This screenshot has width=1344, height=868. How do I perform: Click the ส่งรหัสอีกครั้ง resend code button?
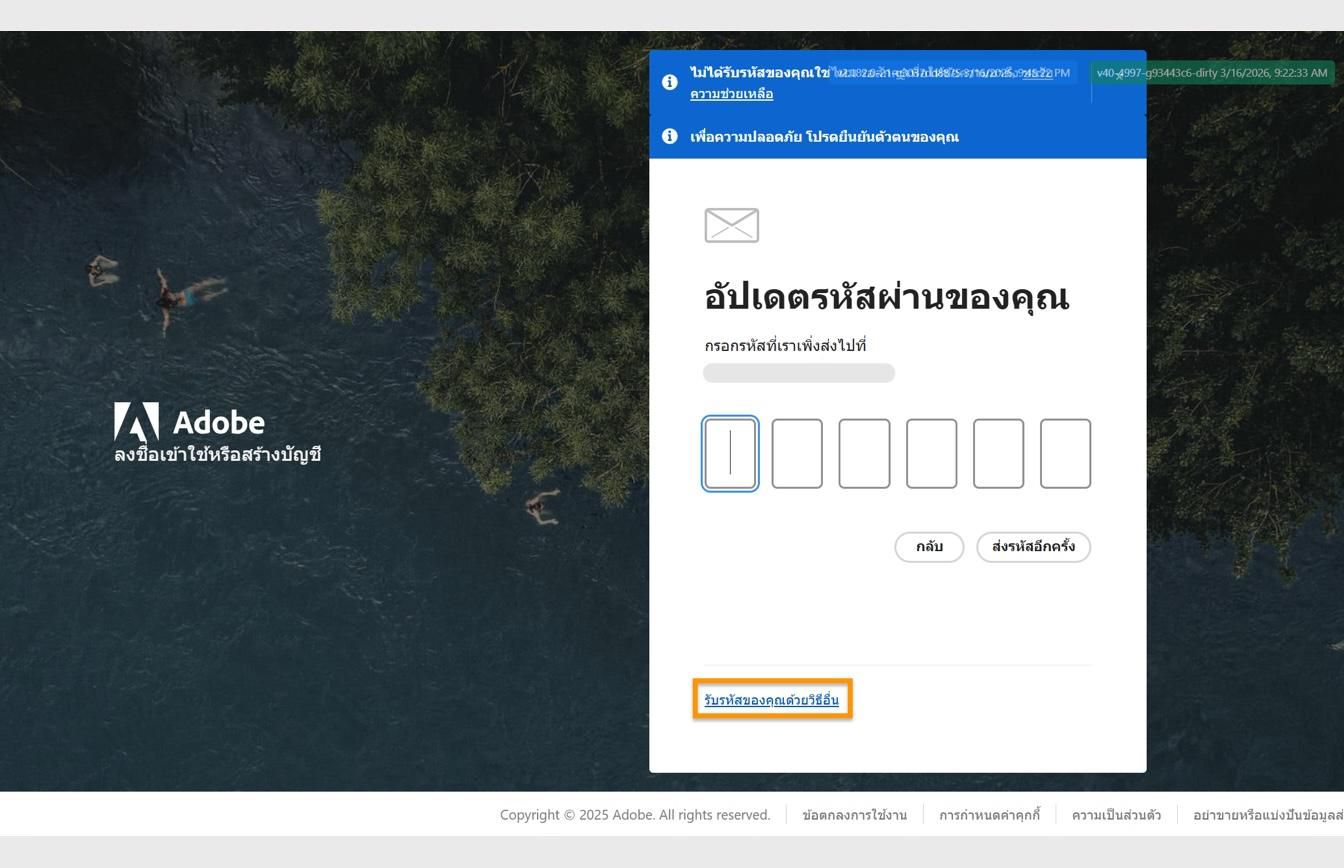[1033, 547]
